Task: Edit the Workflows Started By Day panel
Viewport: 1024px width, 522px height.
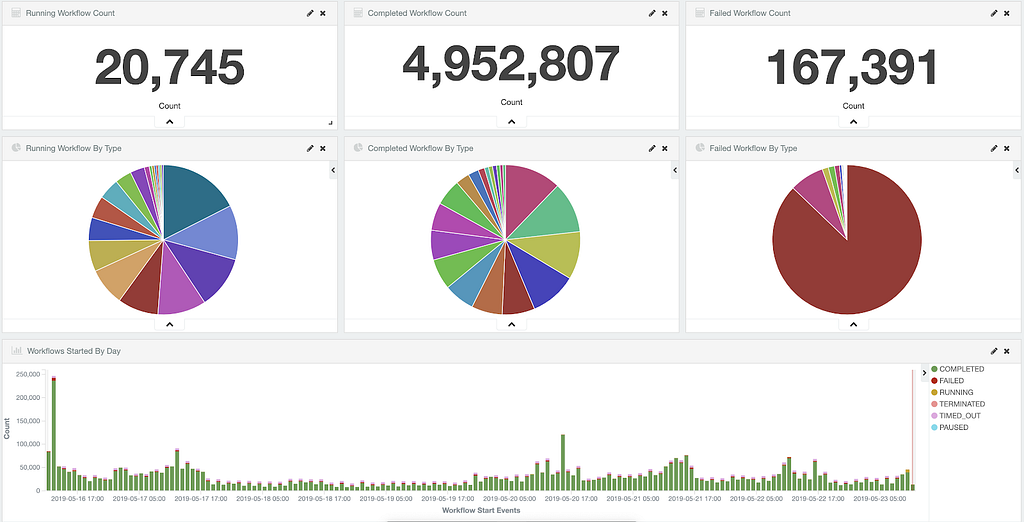Action: point(994,351)
